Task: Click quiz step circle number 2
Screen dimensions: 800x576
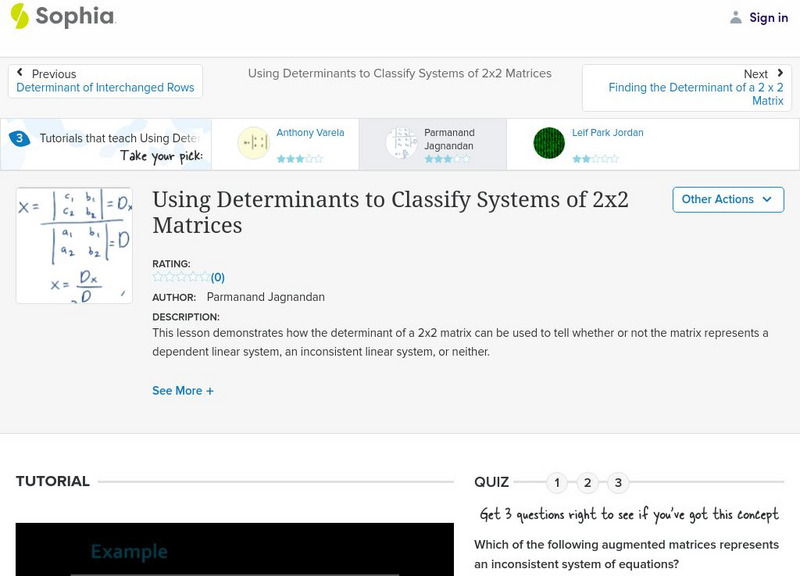Action: 587,481
